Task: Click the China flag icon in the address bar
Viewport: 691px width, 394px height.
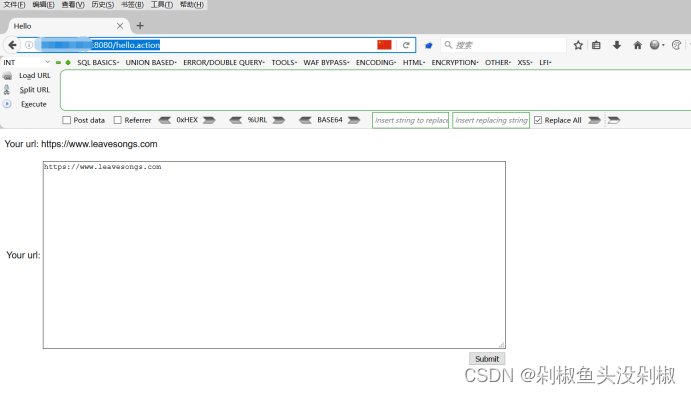Action: click(384, 45)
